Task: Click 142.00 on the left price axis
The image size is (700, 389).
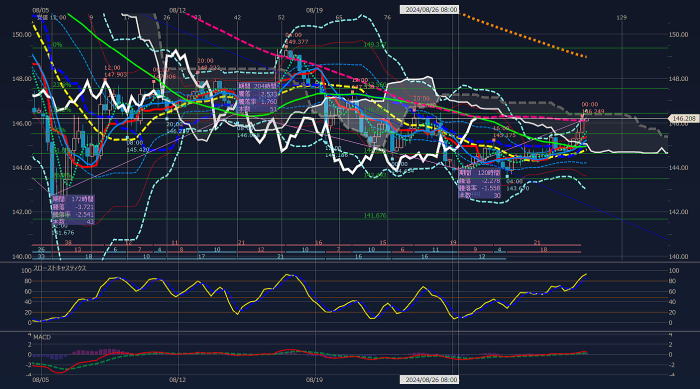Action: pyautogui.click(x=21, y=212)
